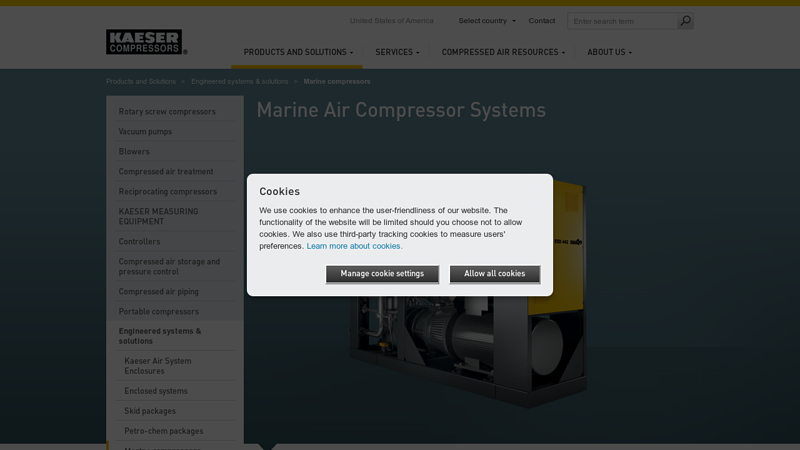
Task: Click the Products and Solutions breadcrumb
Action: [x=141, y=82]
